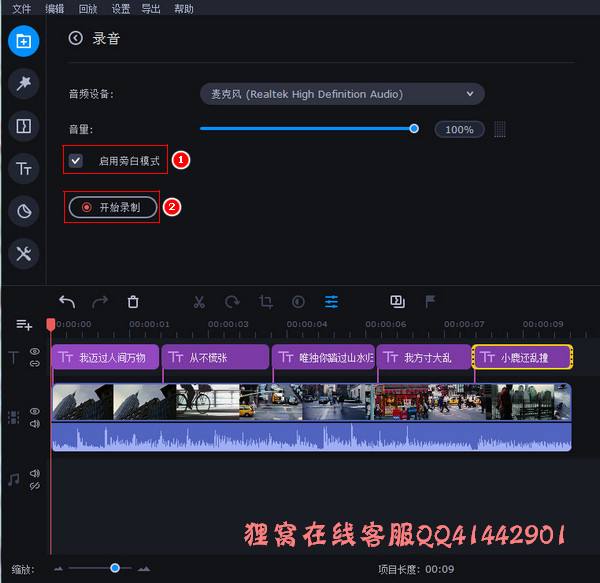
Task: Click the title track T icon
Action: [x=14, y=357]
